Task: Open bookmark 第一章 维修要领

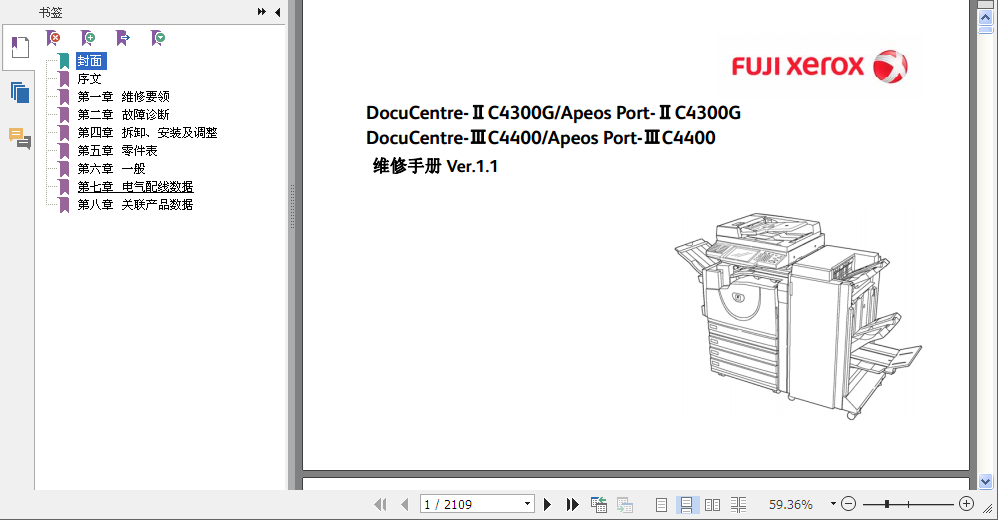Action: click(123, 97)
